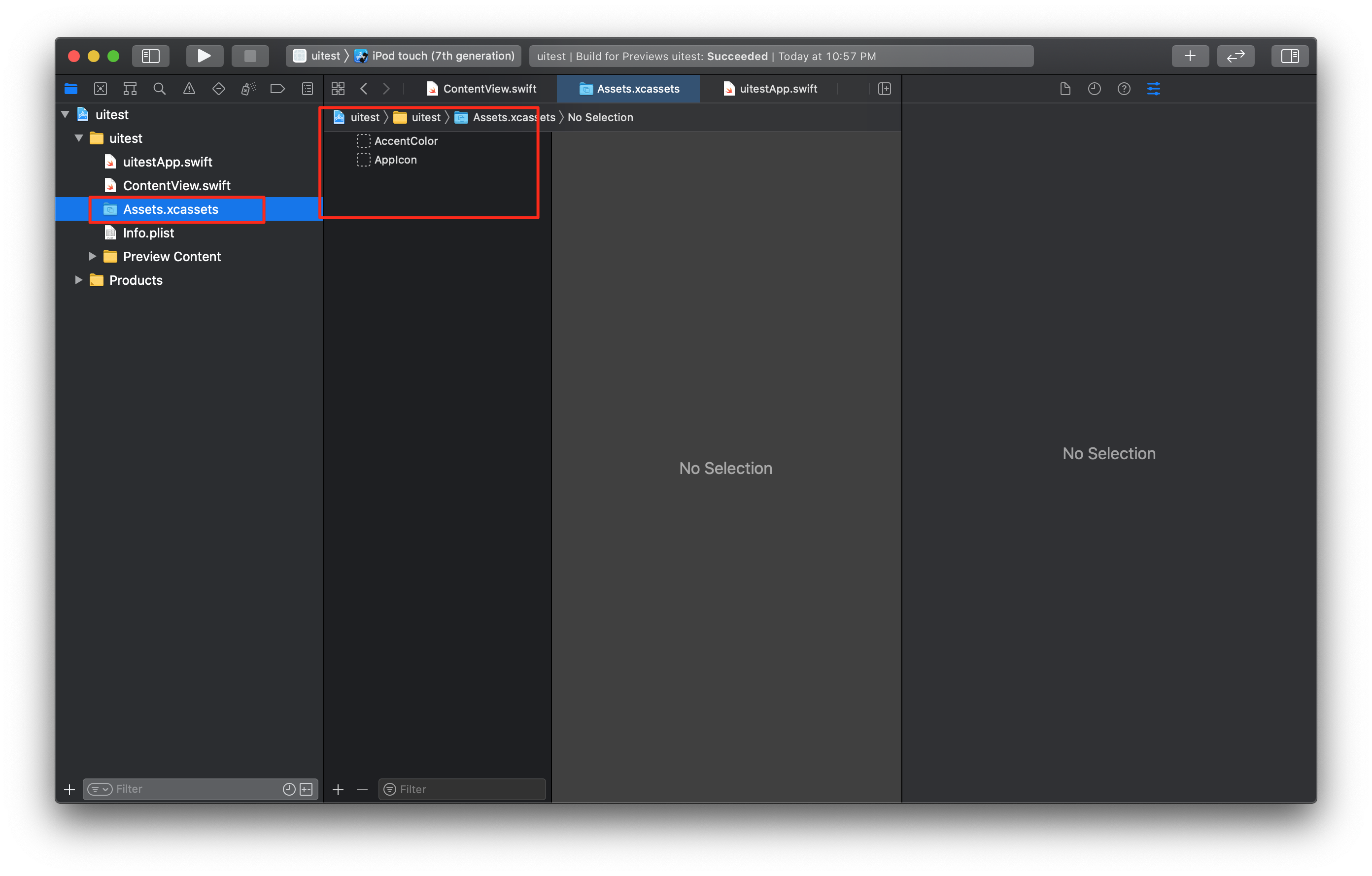Expand the Preview Content folder
Screen dimensions: 1372x876
coord(92,256)
